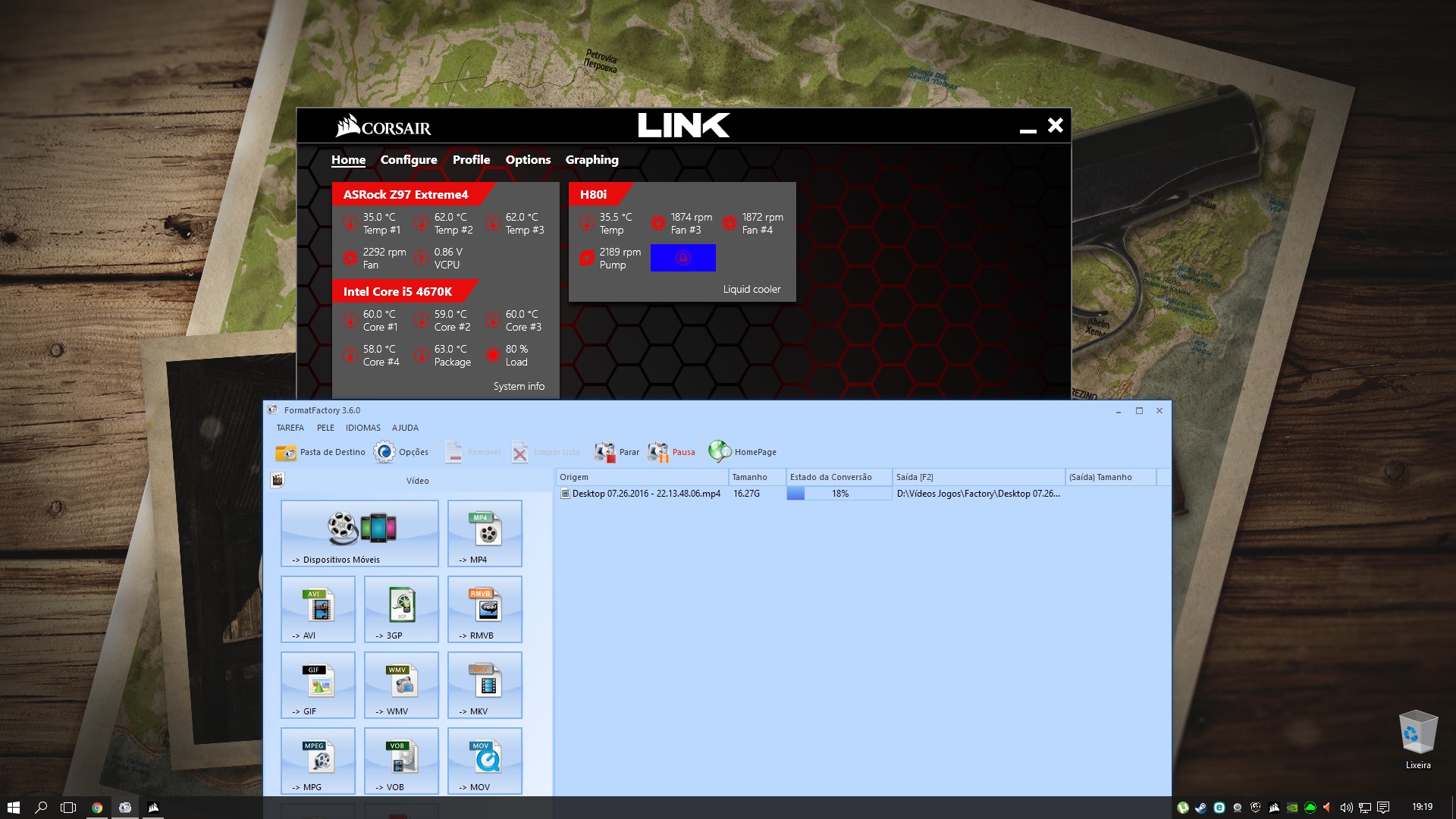Choose the MOV conversion format
The height and width of the screenshot is (819, 1456).
point(485,761)
